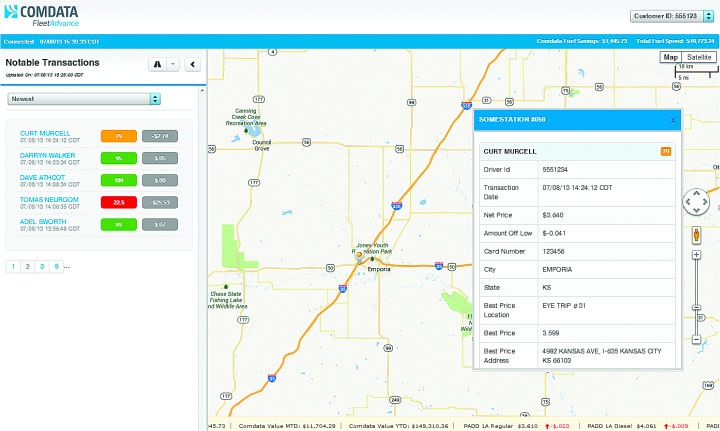Click the gray amount badge for Curt Murcell

(x=160, y=136)
